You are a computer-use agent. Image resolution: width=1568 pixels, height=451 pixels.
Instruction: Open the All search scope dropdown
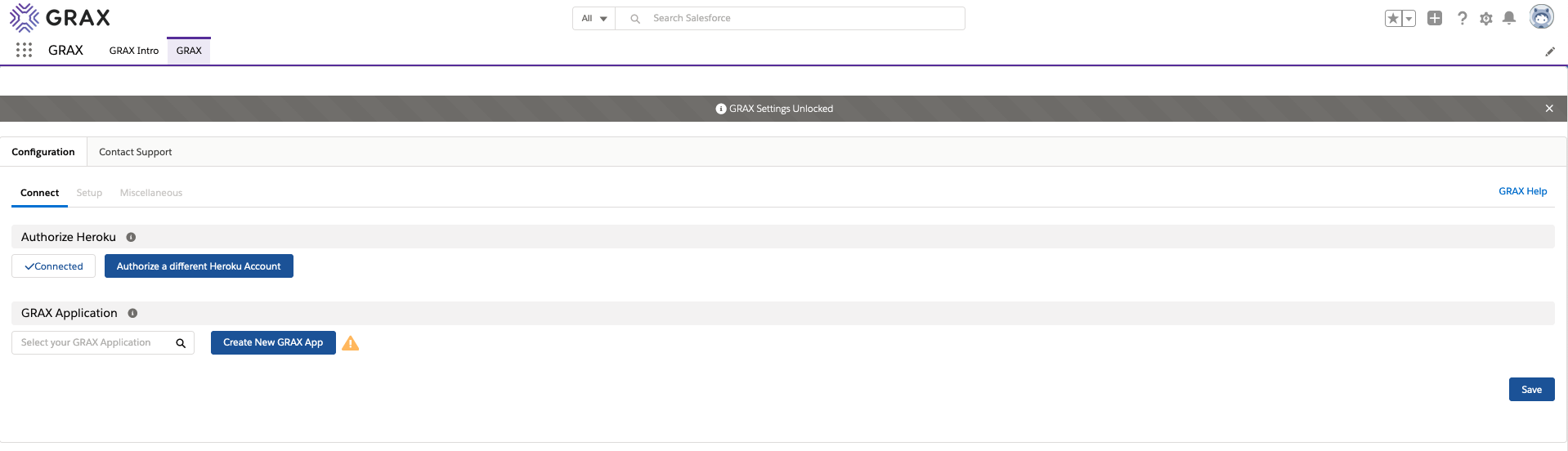click(594, 19)
